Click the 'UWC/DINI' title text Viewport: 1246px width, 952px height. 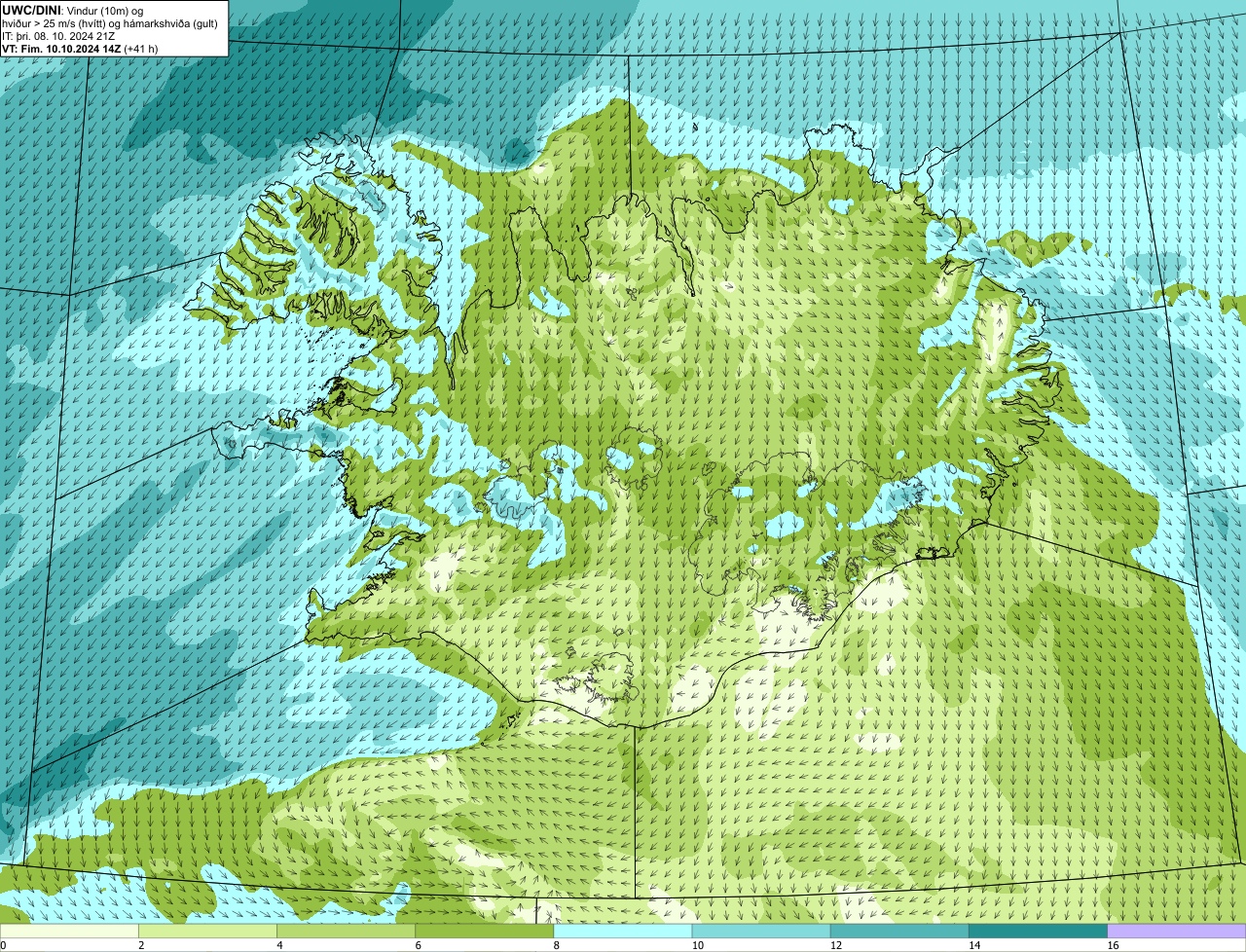point(32,11)
